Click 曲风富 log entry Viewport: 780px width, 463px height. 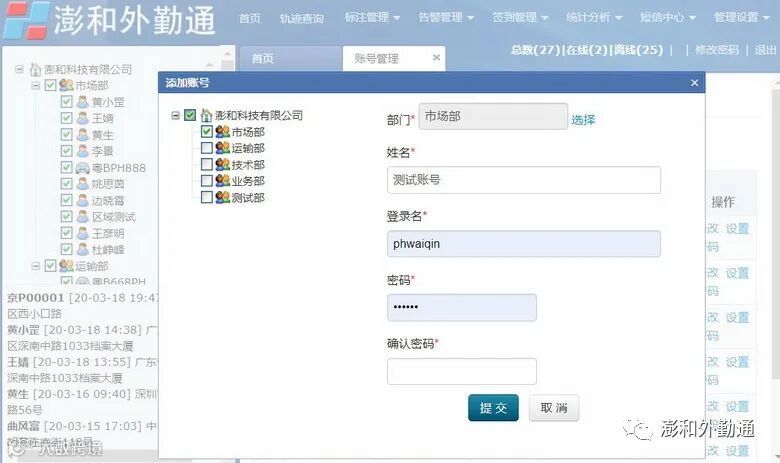point(82,434)
